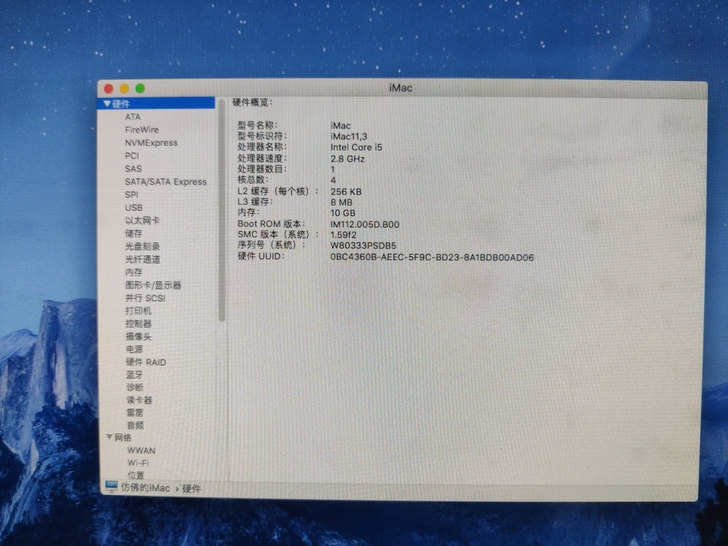
Task: Select 以太网卡 in the sidebar
Action: point(142,221)
